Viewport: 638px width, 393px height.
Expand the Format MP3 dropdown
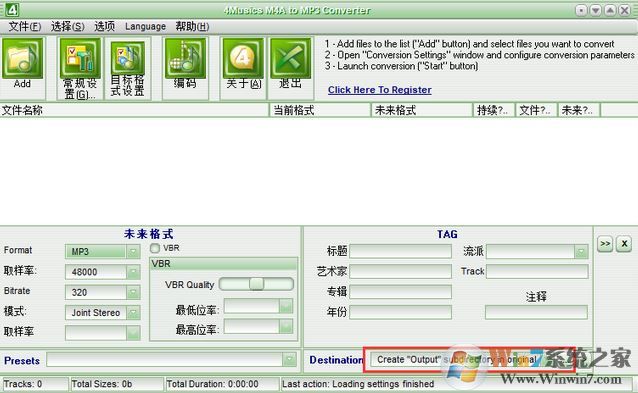click(133, 252)
